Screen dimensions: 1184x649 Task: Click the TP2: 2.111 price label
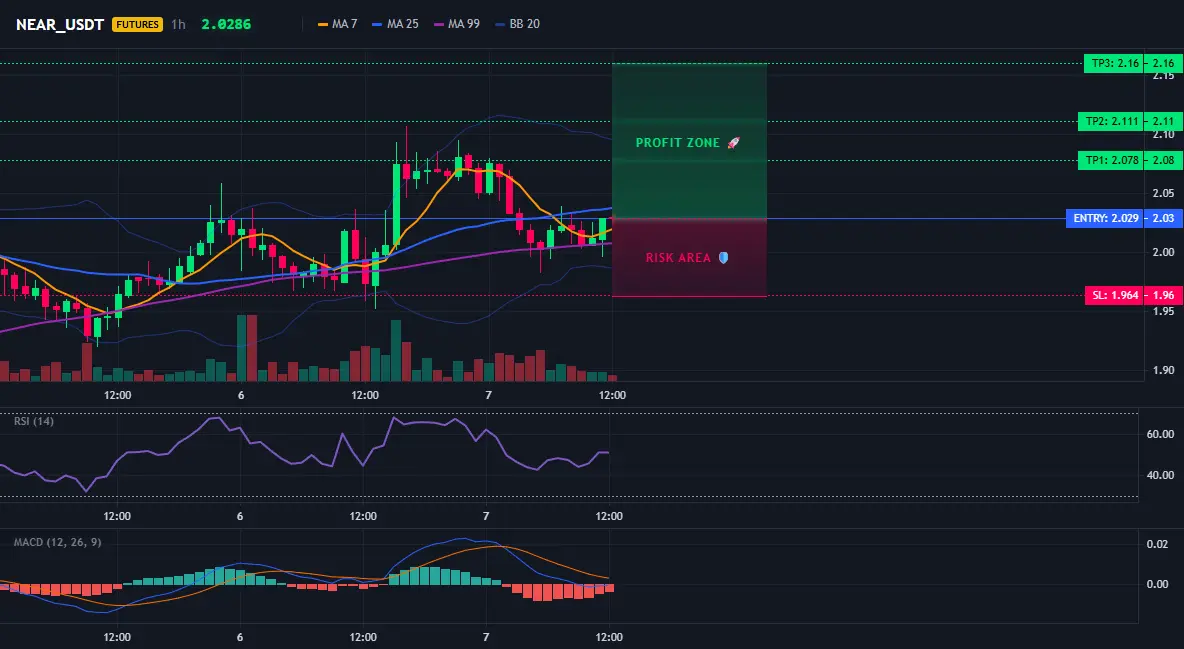[1110, 121]
